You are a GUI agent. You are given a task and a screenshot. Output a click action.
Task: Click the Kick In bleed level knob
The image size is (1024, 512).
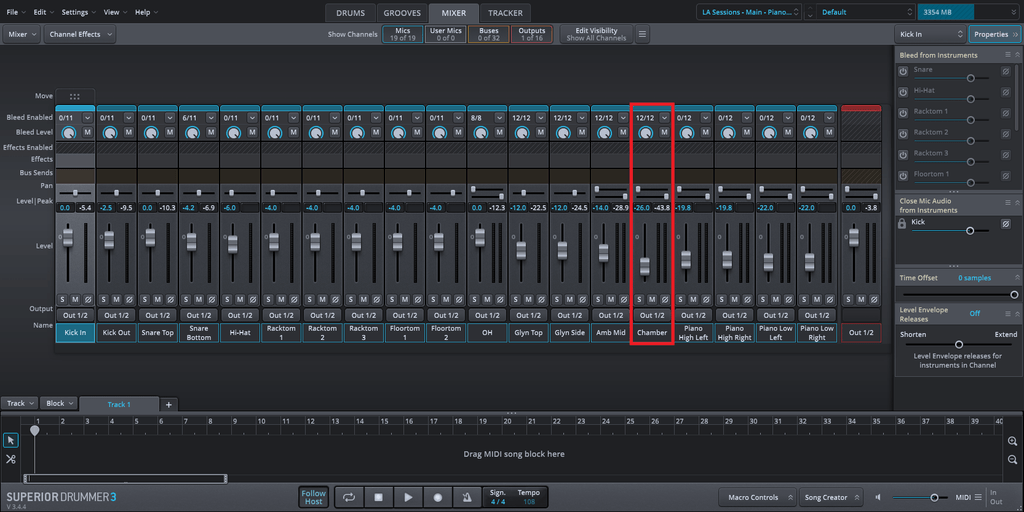[x=69, y=133]
